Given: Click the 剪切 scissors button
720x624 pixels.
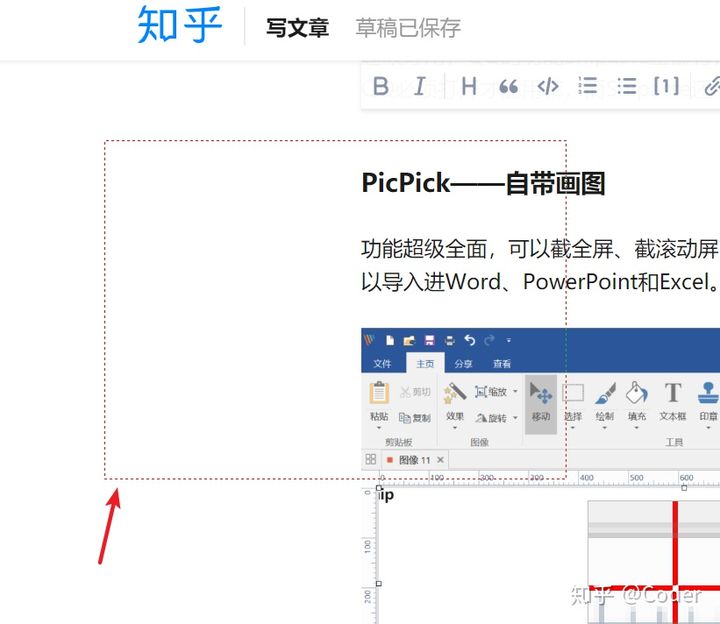Looking at the screenshot, I should point(415,392).
